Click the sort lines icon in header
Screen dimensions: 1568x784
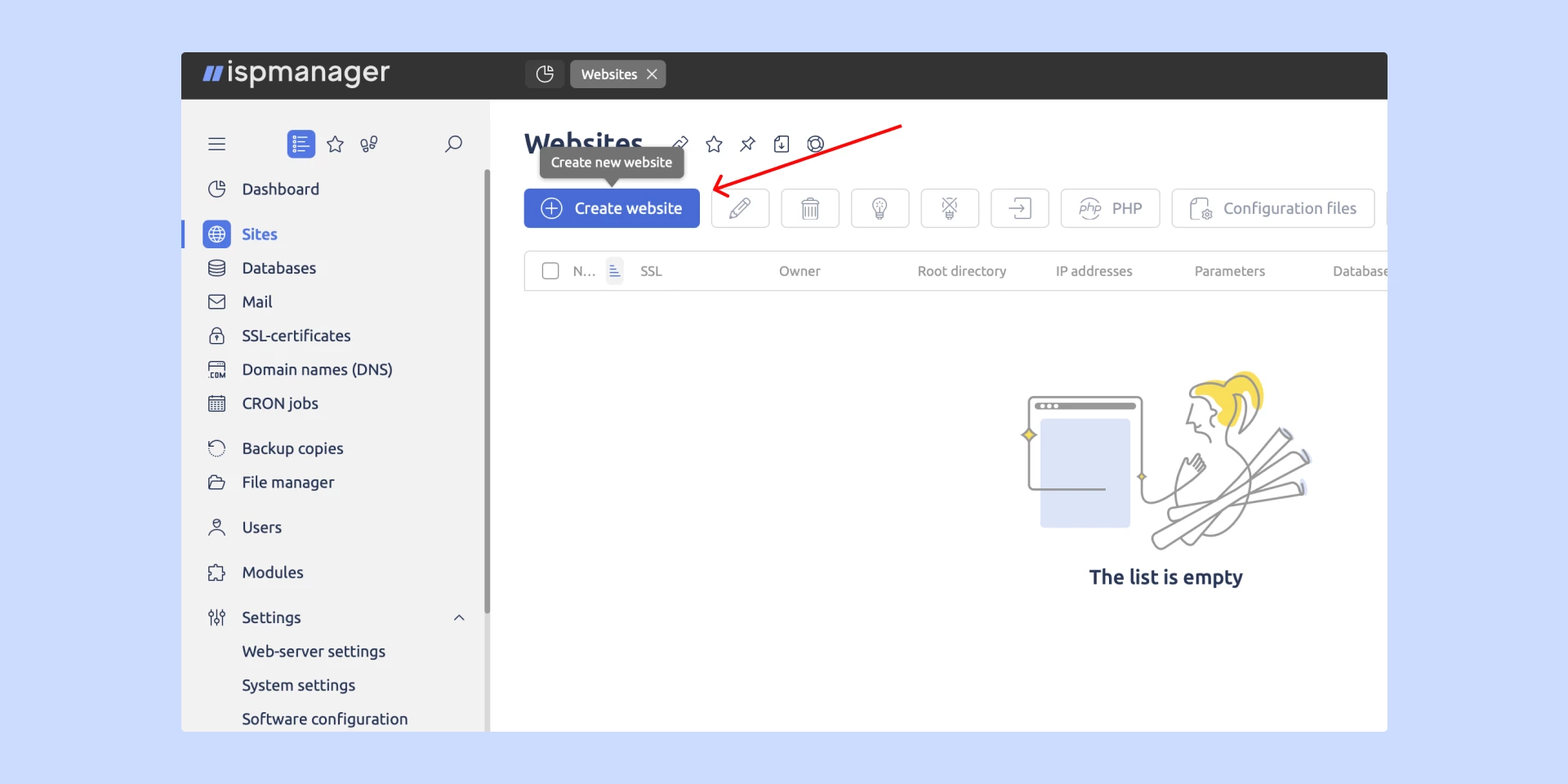(x=615, y=271)
